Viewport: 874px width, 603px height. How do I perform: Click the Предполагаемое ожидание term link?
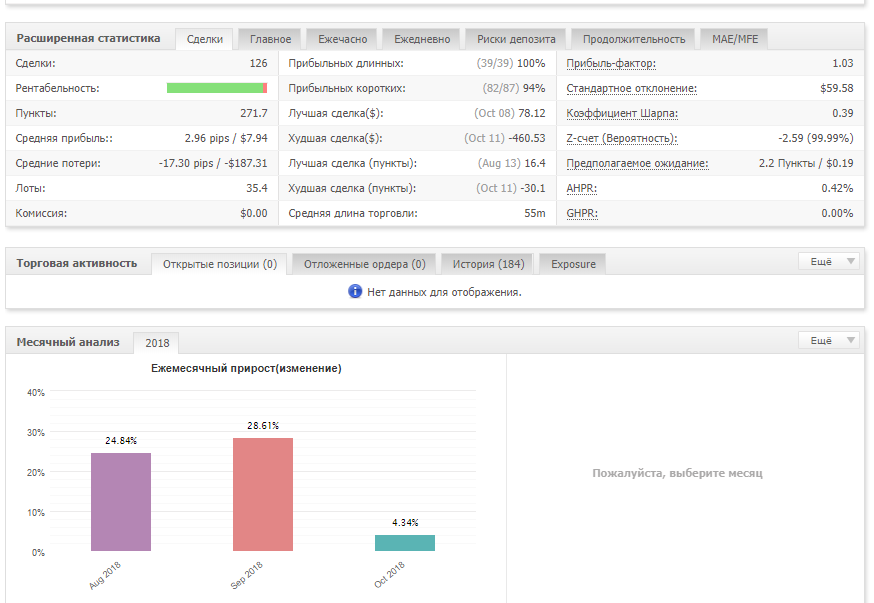[x=637, y=163]
